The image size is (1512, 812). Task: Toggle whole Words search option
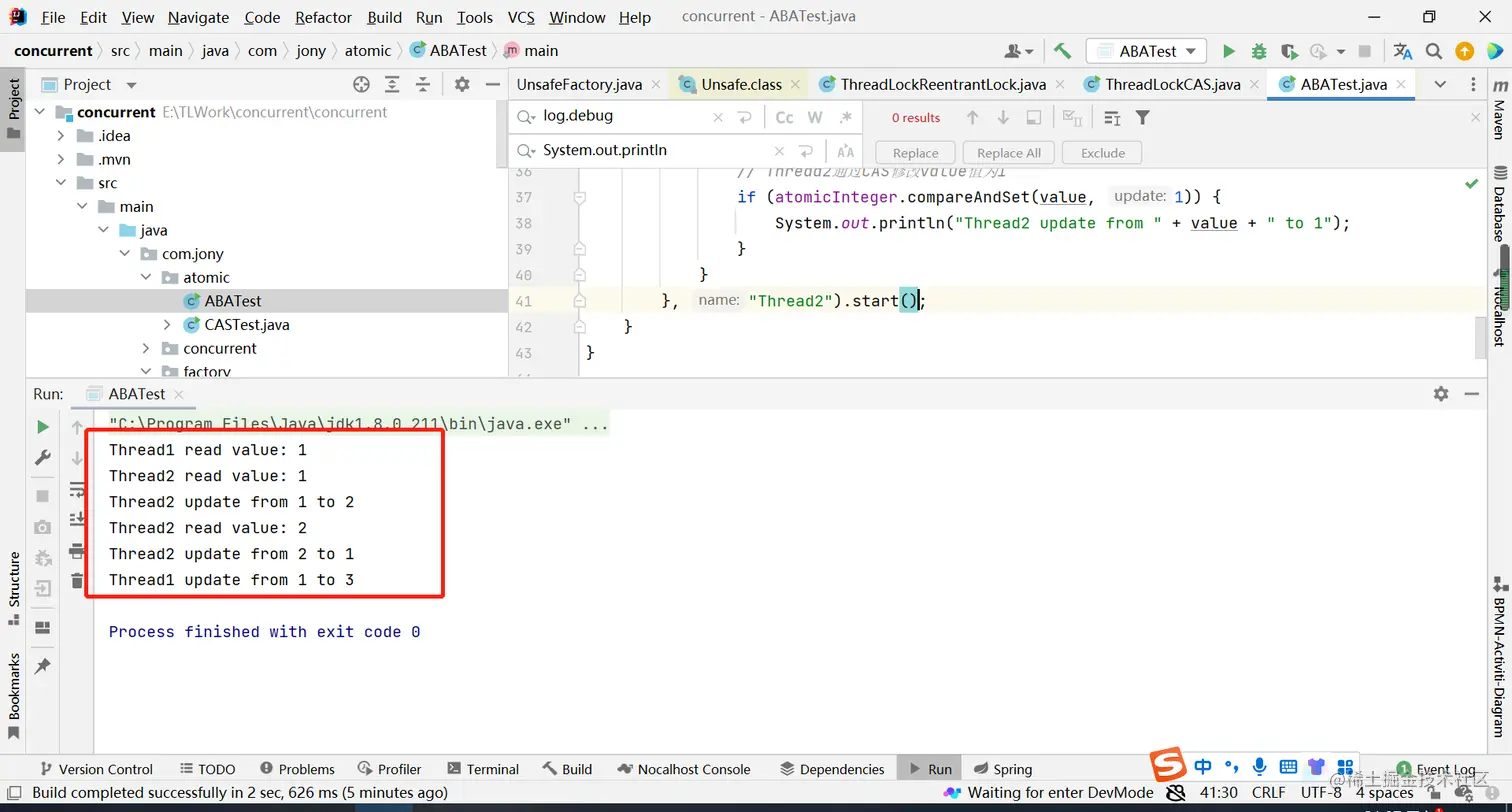coord(815,118)
